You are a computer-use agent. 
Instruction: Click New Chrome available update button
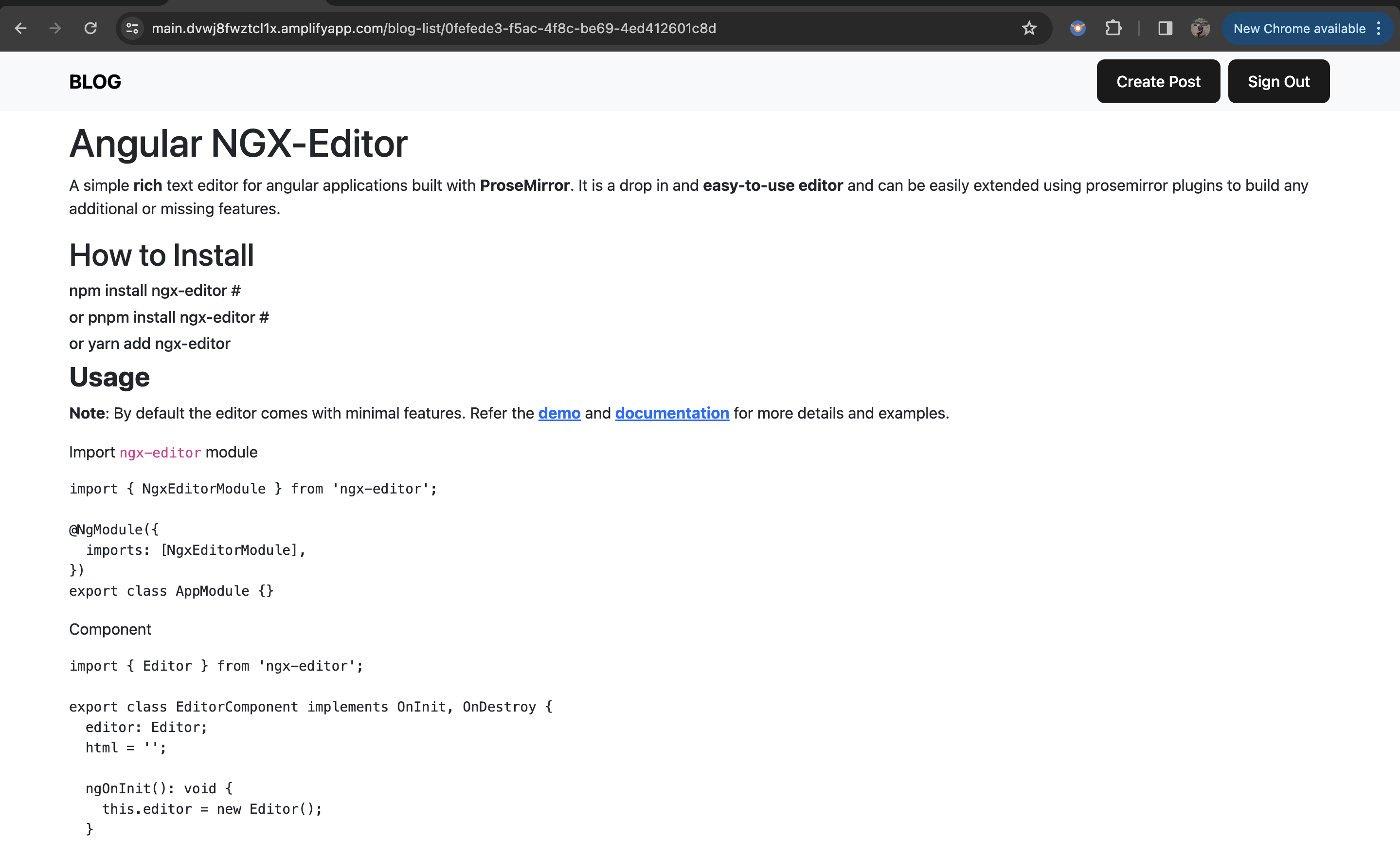(x=1299, y=28)
